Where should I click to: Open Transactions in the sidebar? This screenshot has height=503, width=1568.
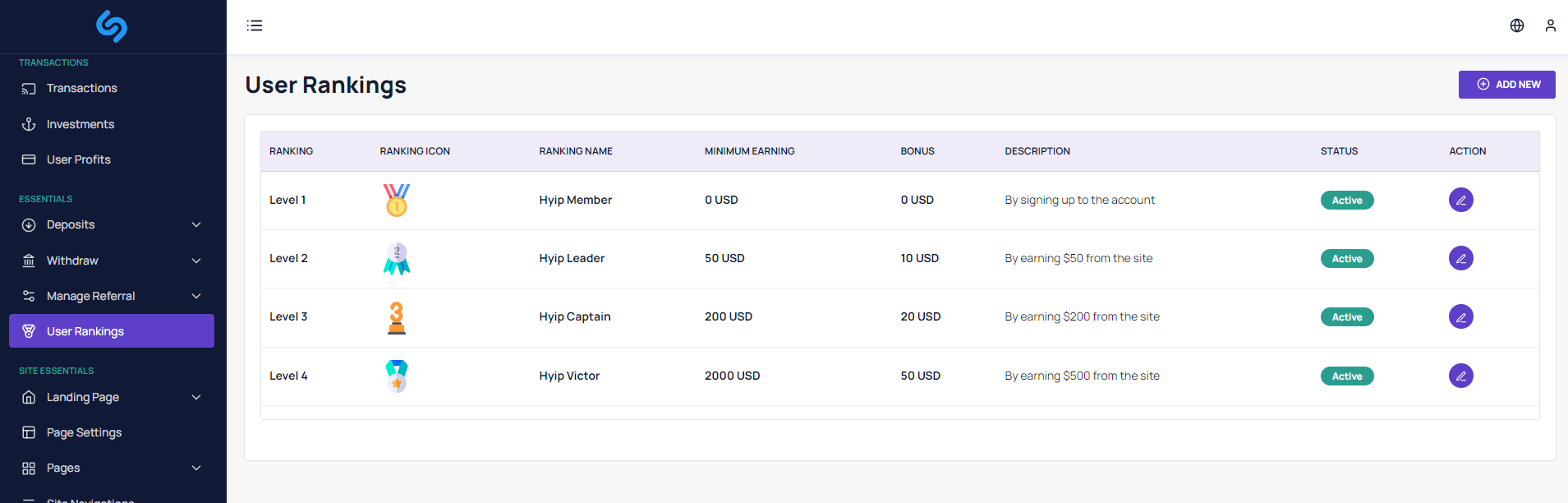[x=81, y=88]
